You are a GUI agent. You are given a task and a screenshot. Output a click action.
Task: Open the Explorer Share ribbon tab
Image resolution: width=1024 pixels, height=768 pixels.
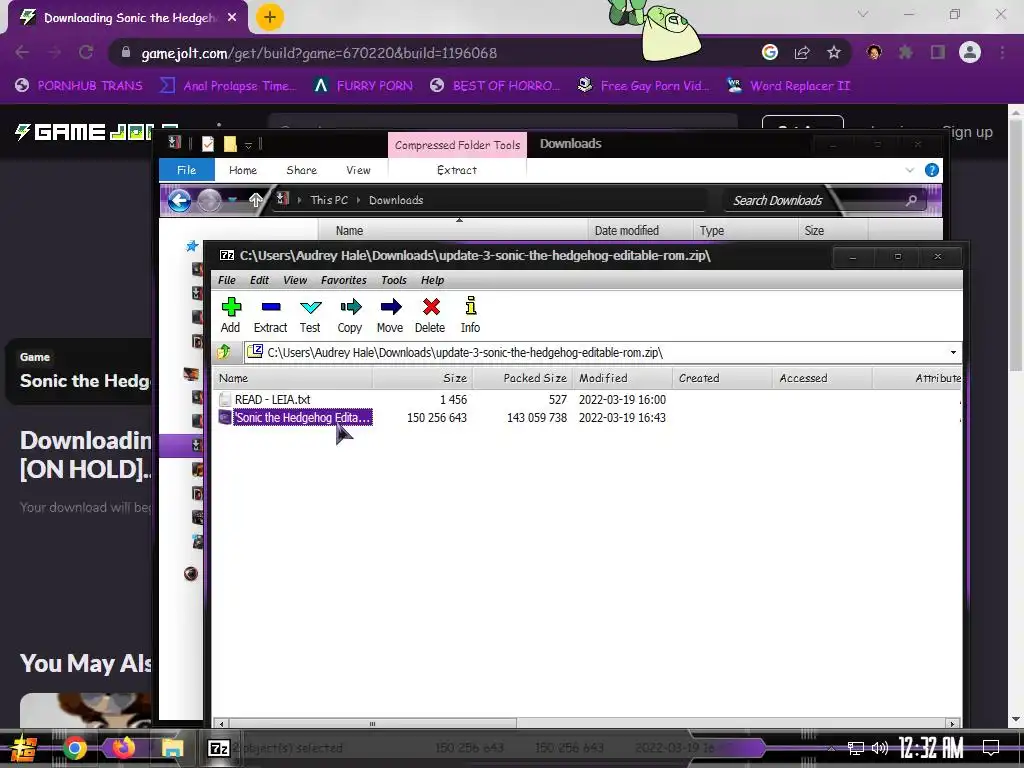(x=302, y=170)
